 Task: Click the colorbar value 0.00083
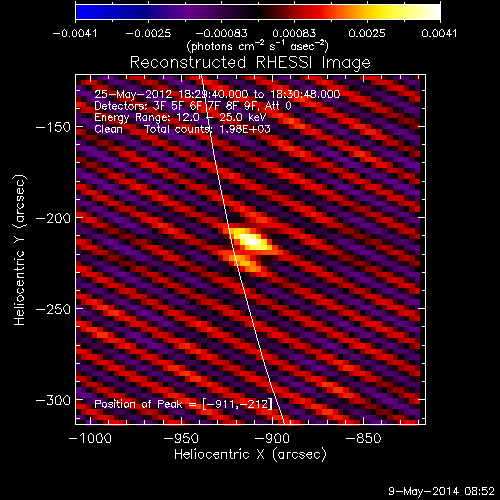click(x=294, y=33)
